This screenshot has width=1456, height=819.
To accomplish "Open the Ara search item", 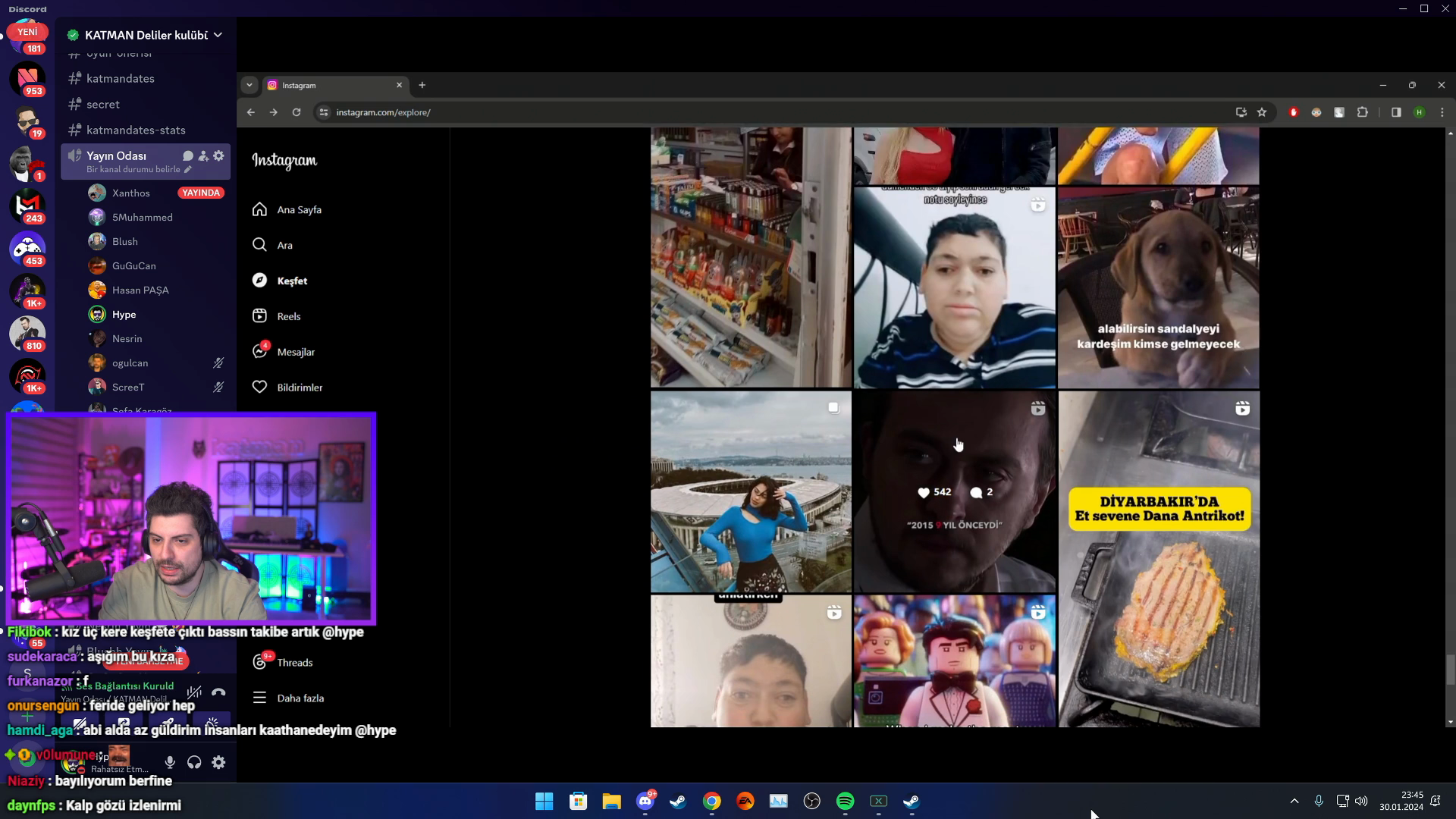I will 272,245.
